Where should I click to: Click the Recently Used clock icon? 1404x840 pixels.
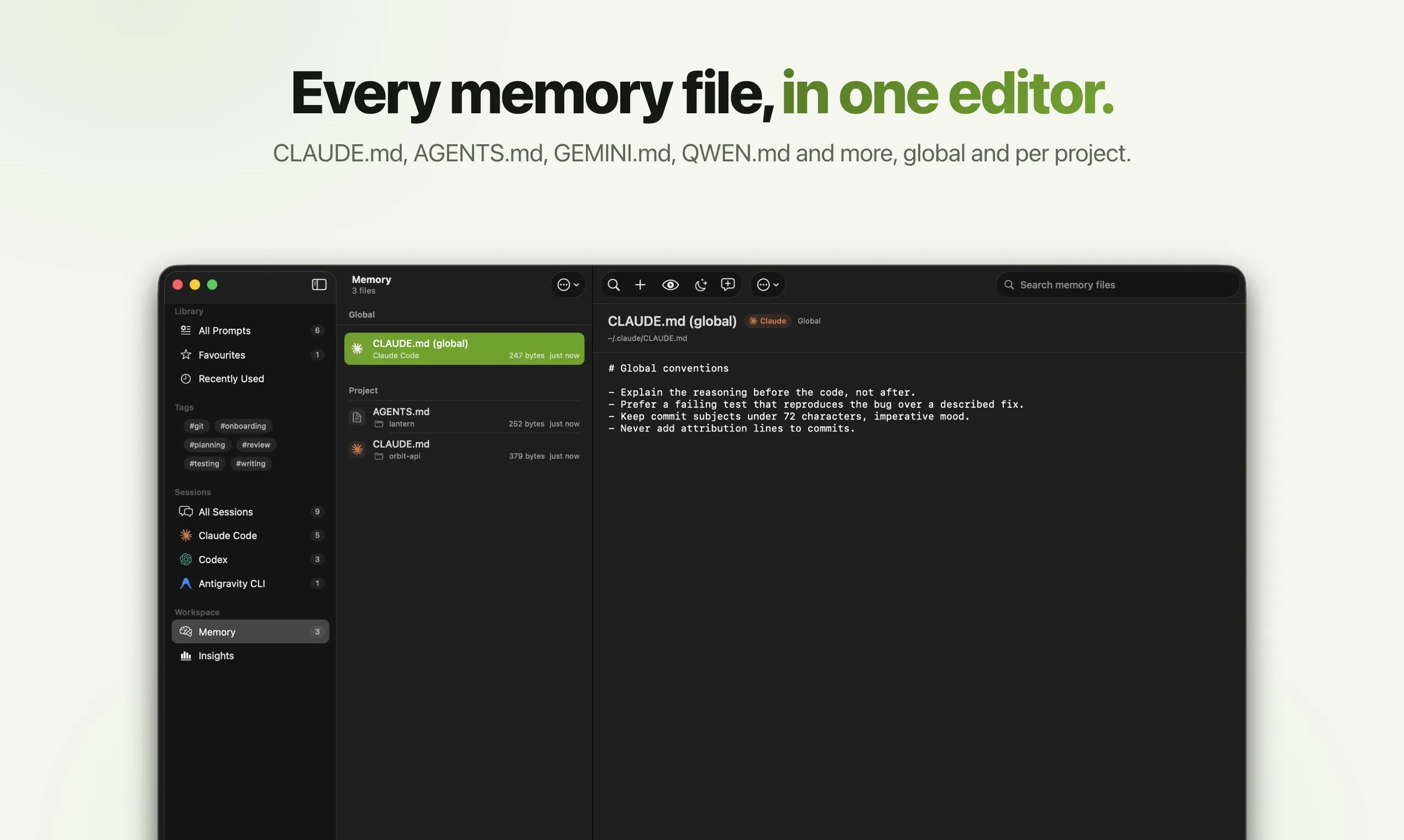click(186, 379)
